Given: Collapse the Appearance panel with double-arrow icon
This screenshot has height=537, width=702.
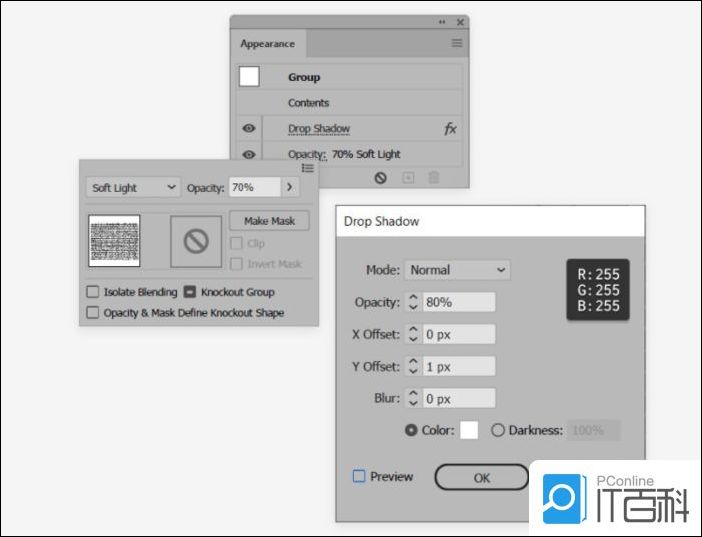Looking at the screenshot, I should (442, 22).
